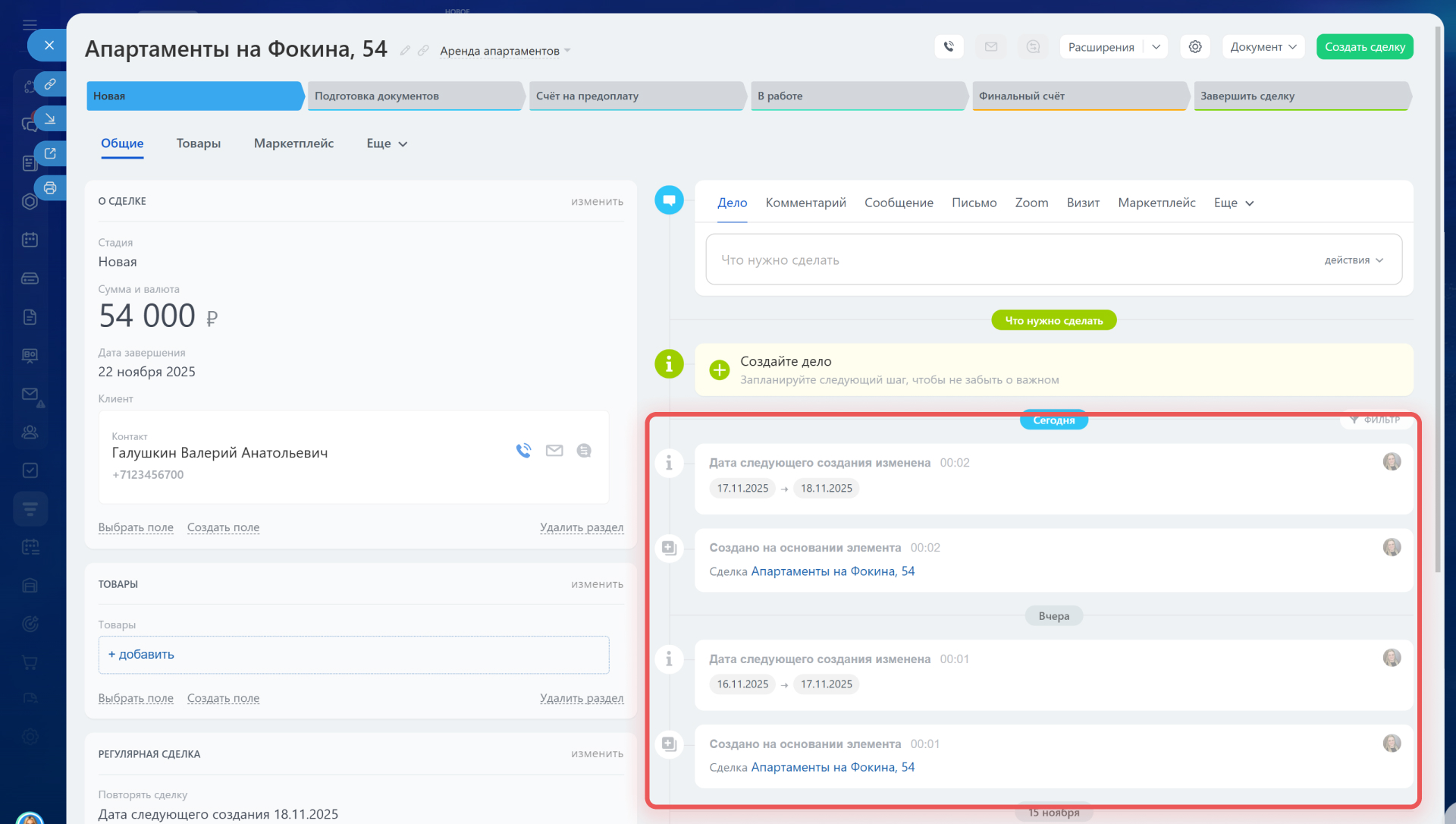The image size is (1456, 824).
Task: Expand the Расширения dropdown arrow
Action: tap(1156, 47)
